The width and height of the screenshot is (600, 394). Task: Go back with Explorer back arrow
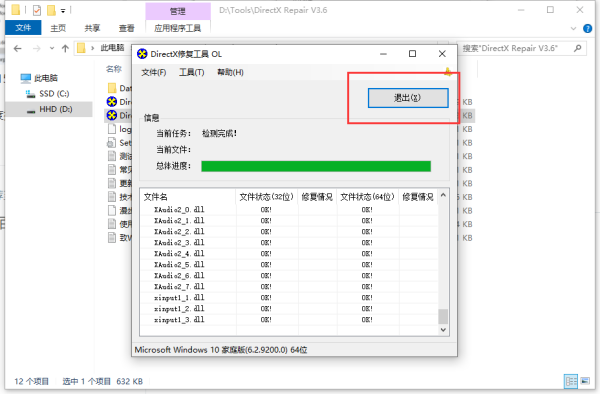[x=18, y=49]
